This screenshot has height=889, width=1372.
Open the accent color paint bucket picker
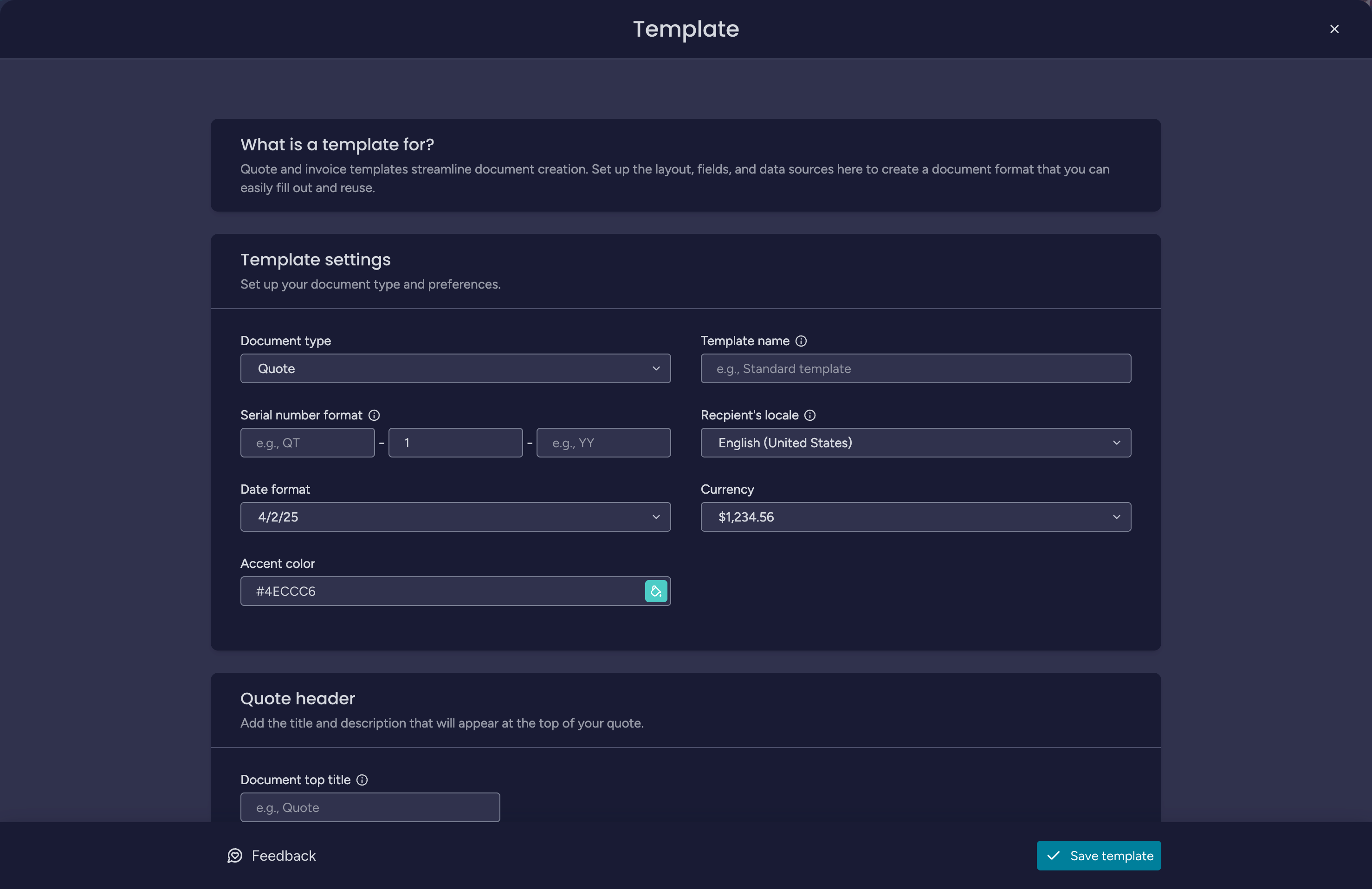(656, 591)
